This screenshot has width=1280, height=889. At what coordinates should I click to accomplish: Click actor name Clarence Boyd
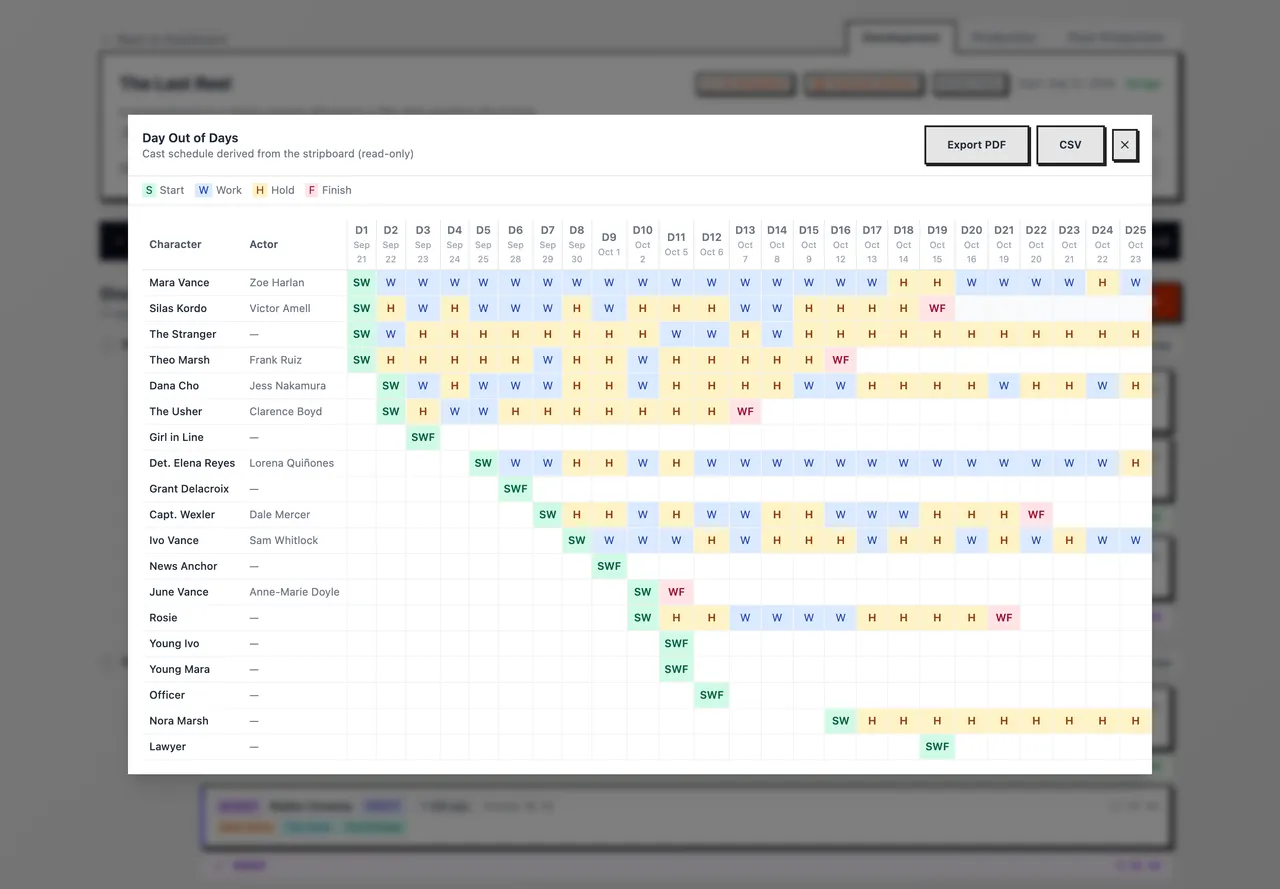[285, 412]
